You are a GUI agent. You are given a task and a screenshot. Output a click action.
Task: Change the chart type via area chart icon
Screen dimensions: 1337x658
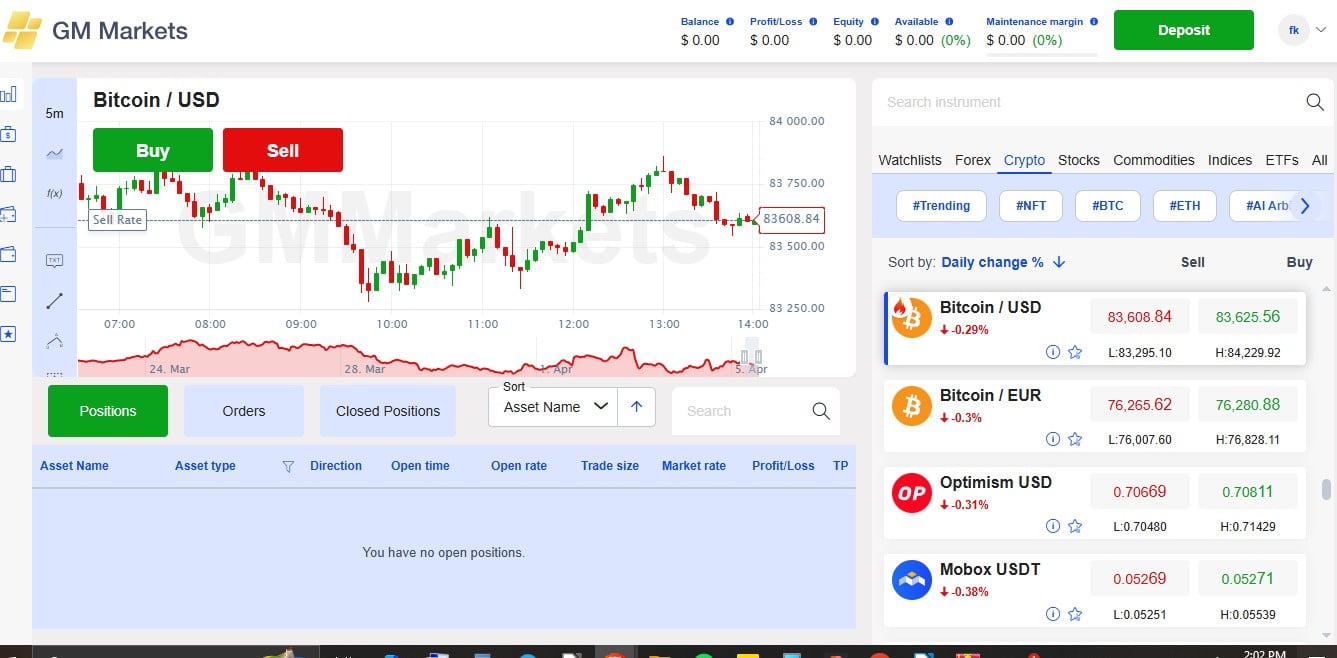[55, 153]
